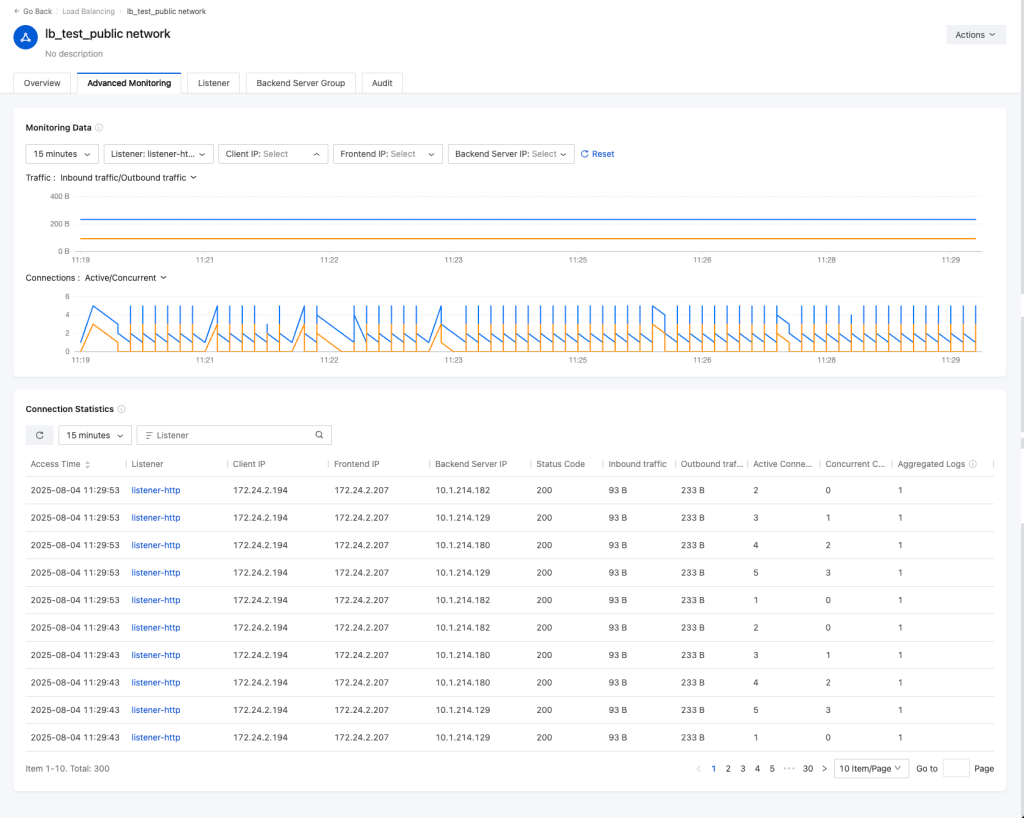Viewport: 1024px width, 818px height.
Task: Open the Actions dropdown menu
Action: (975, 35)
